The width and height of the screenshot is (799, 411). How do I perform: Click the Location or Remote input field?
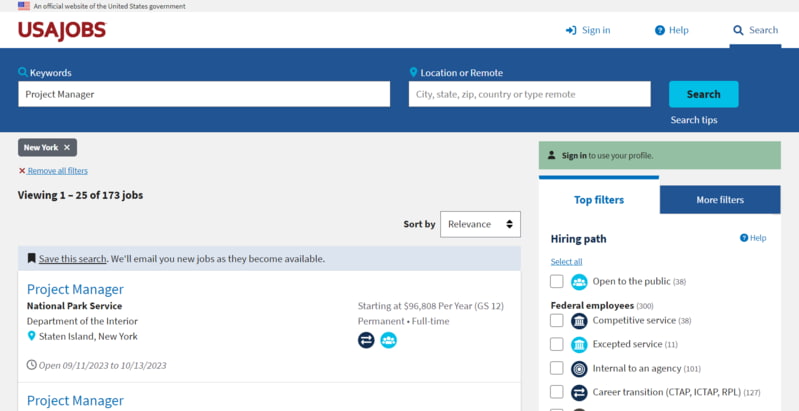click(529, 94)
